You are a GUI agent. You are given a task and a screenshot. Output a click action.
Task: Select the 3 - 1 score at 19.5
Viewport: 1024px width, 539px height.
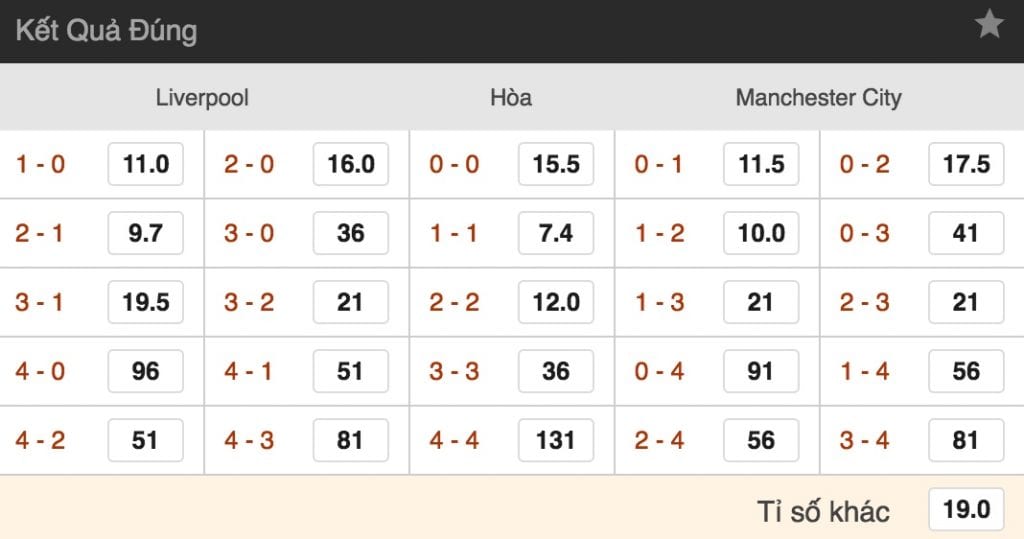coord(146,302)
